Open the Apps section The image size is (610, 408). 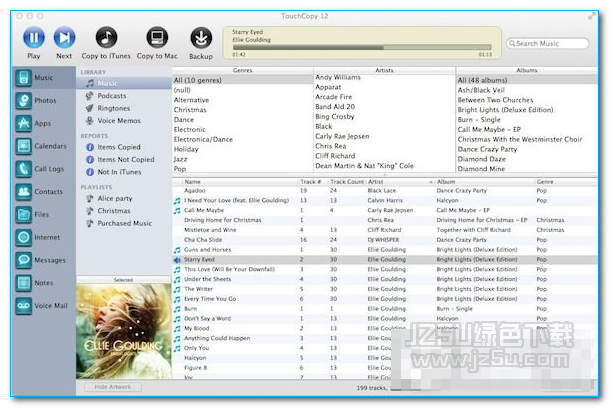coord(44,123)
